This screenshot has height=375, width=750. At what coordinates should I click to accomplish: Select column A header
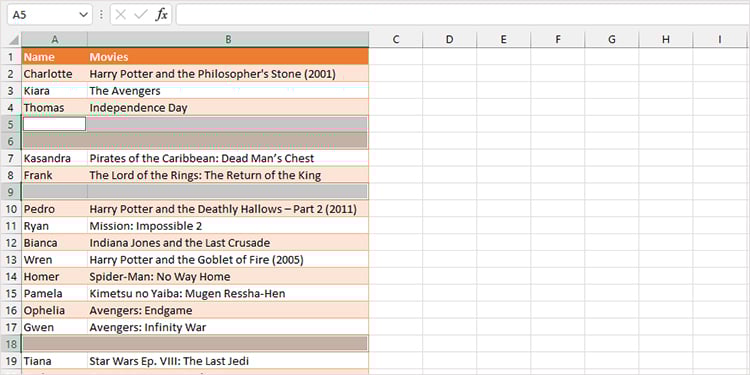[x=55, y=40]
